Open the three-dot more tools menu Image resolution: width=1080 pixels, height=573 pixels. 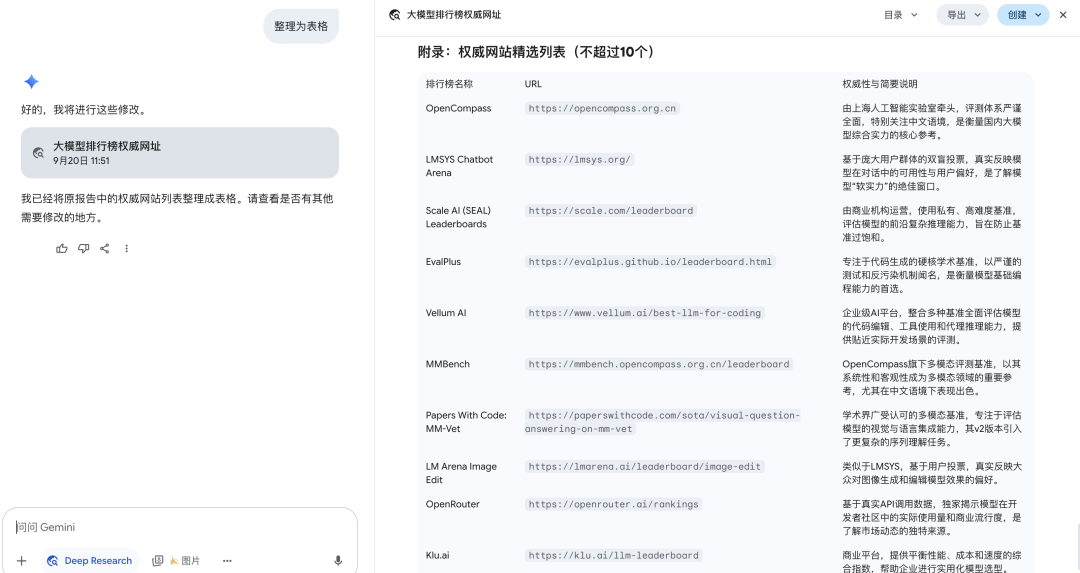[227, 561]
